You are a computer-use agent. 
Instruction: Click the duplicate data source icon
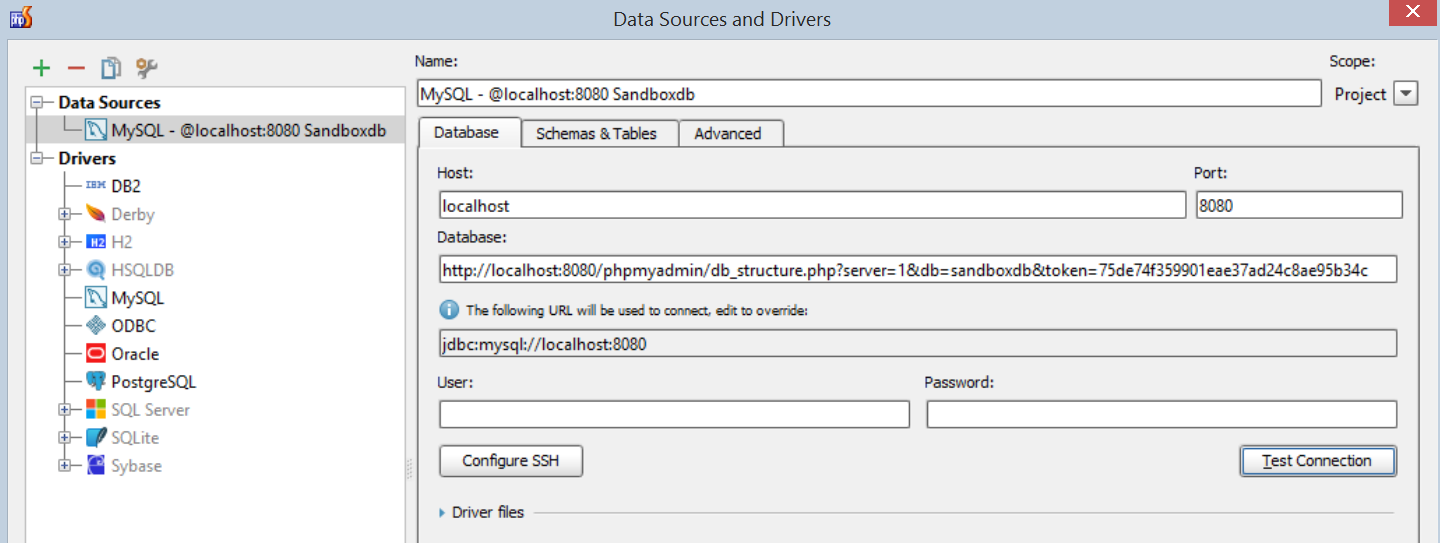click(111, 68)
